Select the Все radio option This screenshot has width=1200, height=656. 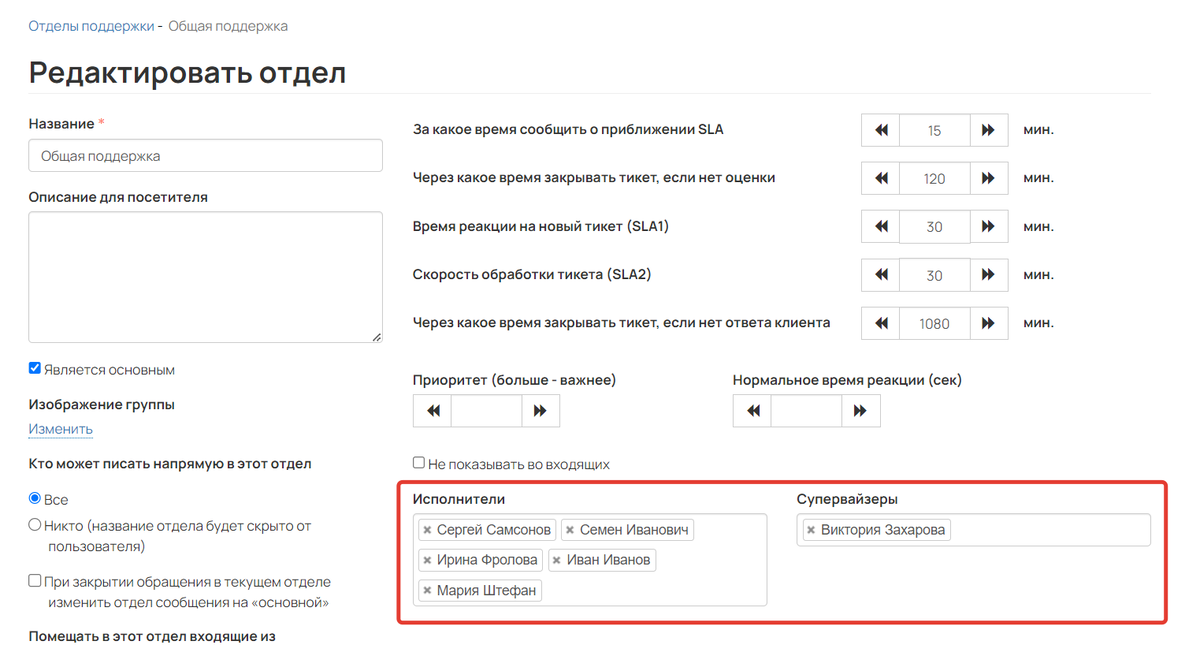click(x=35, y=498)
